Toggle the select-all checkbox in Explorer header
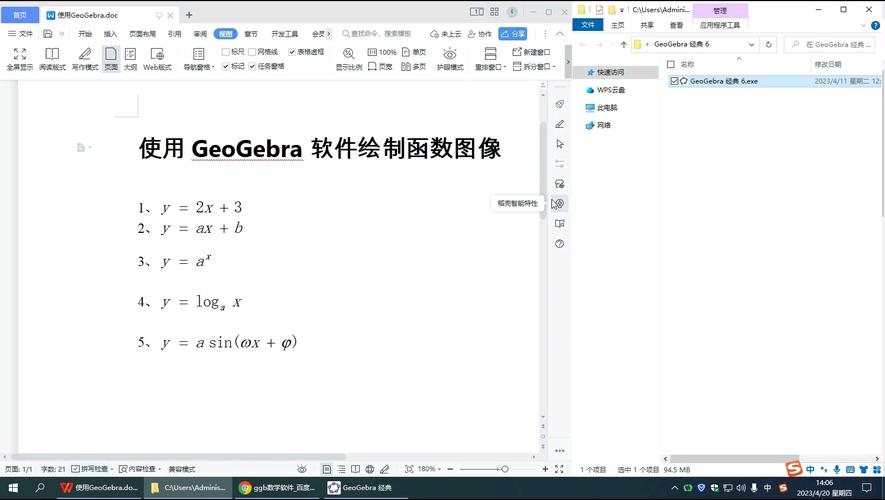The width and height of the screenshot is (885, 500). click(x=671, y=64)
